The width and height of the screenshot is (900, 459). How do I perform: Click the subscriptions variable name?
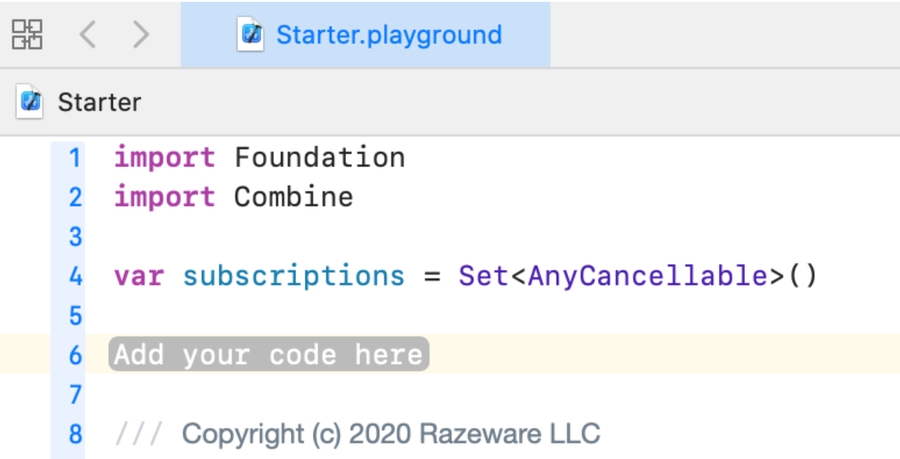point(293,276)
